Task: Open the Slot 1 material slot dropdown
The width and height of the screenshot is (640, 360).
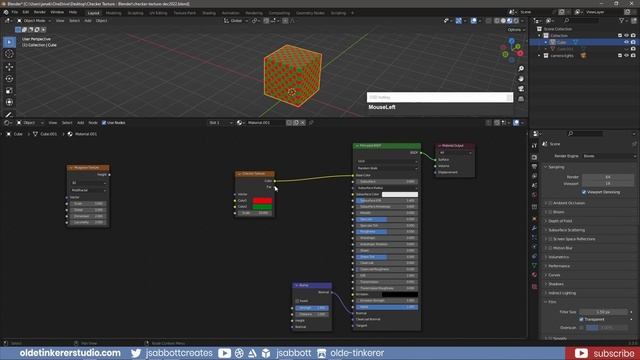Action: 220,122
